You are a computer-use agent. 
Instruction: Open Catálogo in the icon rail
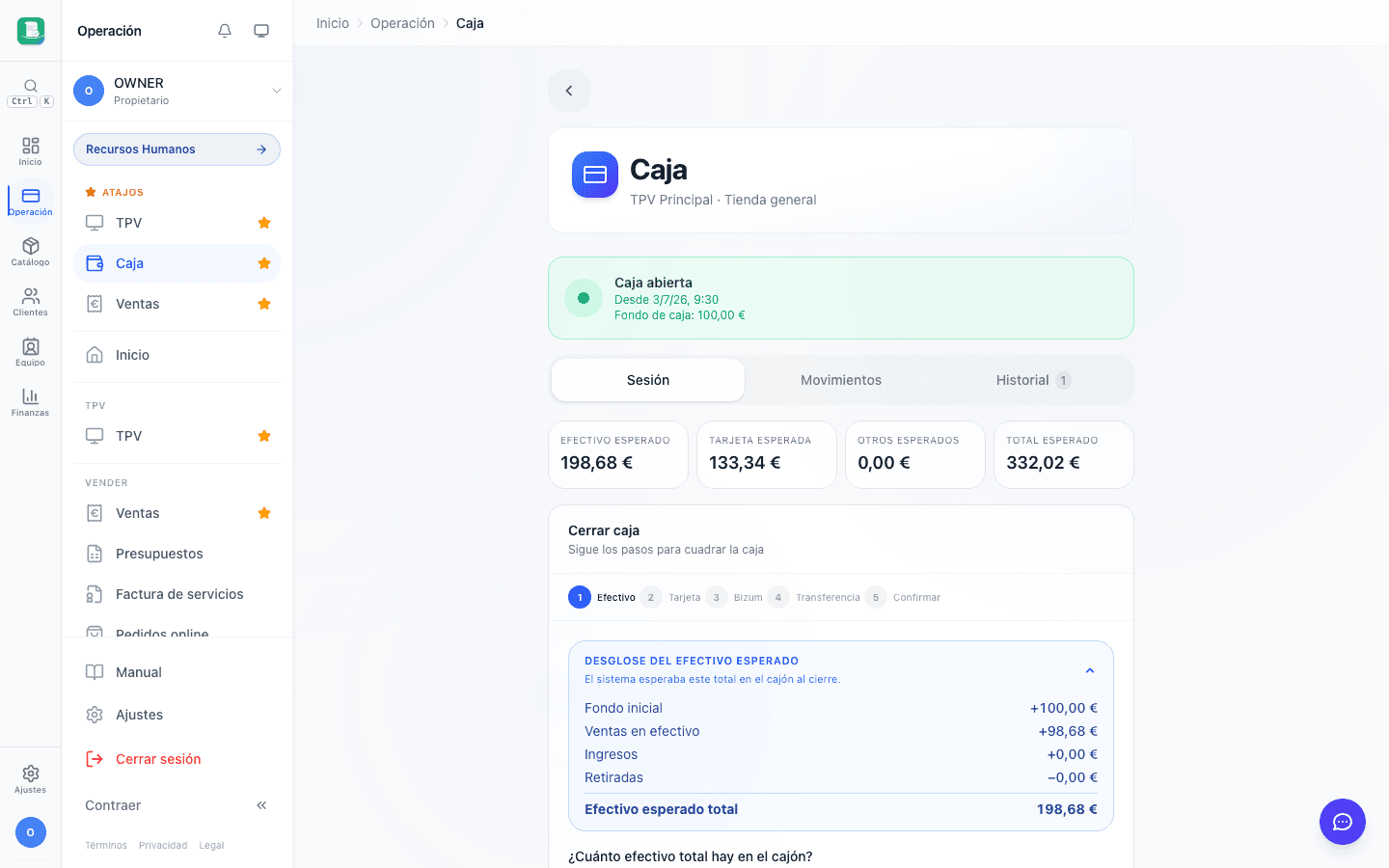pyautogui.click(x=31, y=252)
